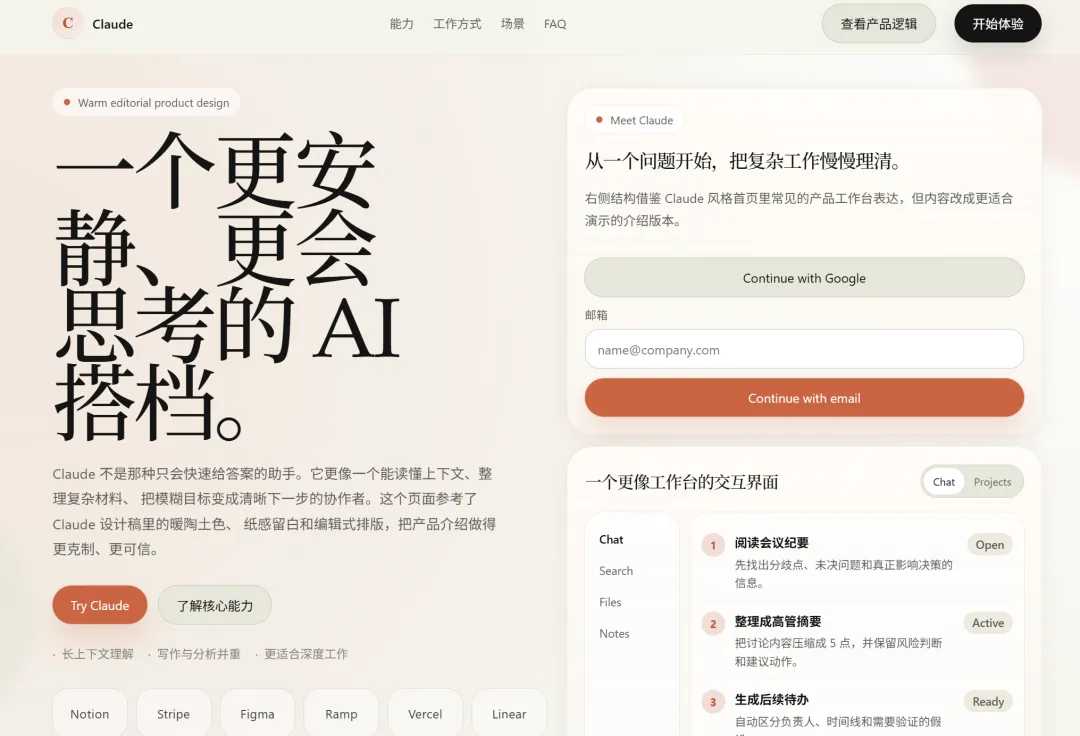Click the Stripe logo chip
The height and width of the screenshot is (736, 1080).
[x=174, y=714]
